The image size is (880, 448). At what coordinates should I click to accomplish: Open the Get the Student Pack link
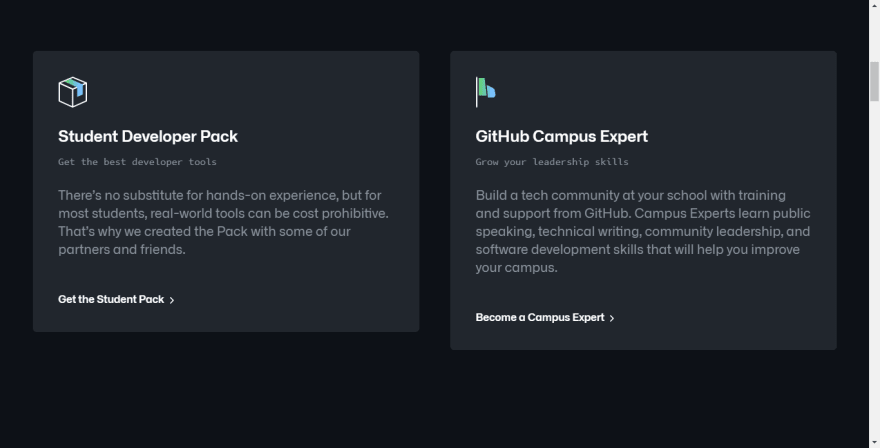pyautogui.click(x=116, y=299)
